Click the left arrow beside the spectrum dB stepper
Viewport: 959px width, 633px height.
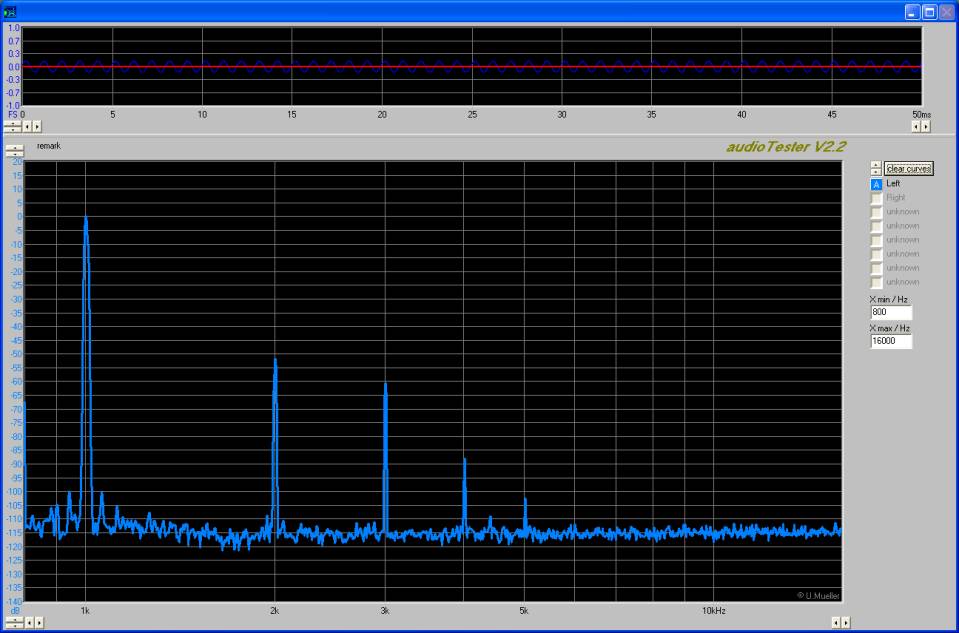28,622
